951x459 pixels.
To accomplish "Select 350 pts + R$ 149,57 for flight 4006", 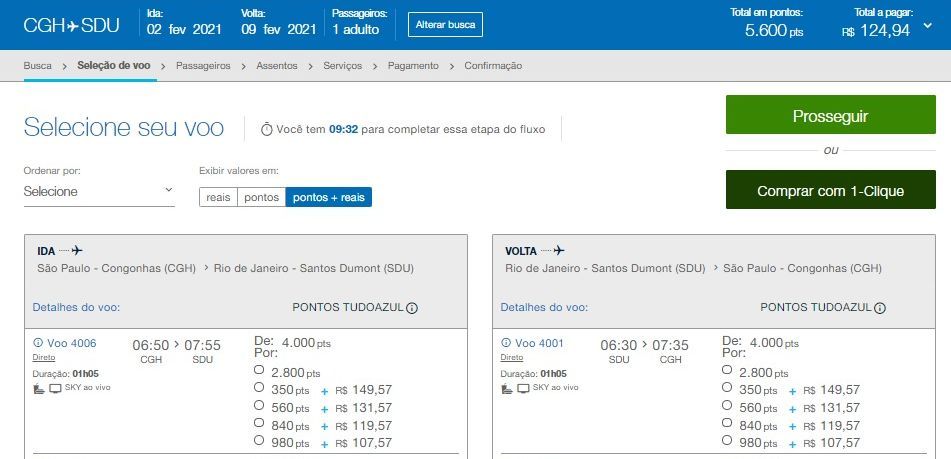I will (x=259, y=387).
